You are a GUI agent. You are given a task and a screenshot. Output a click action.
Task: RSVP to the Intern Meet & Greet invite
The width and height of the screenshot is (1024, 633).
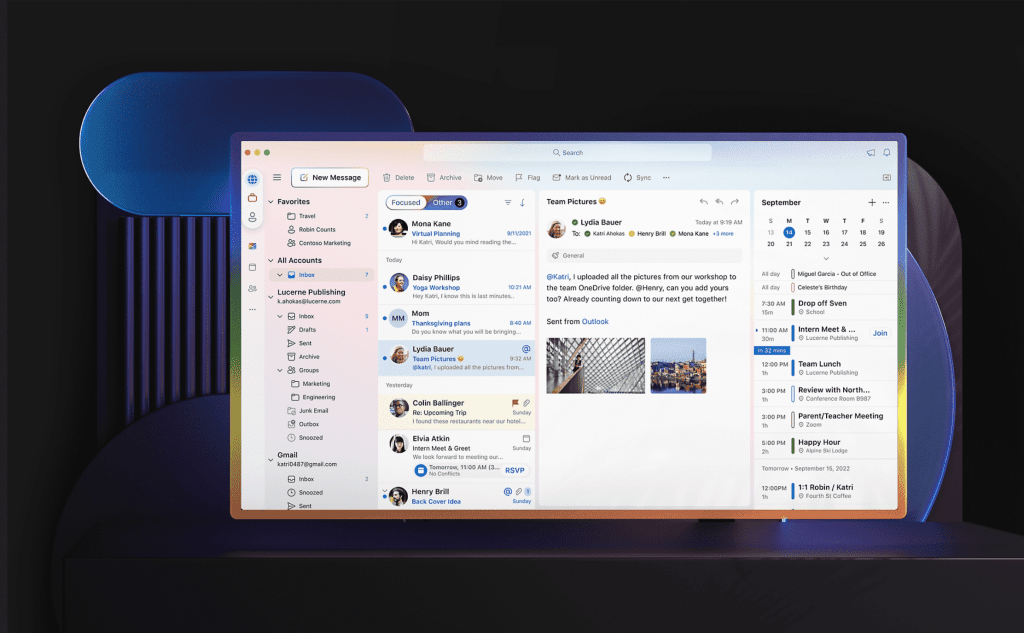coord(515,470)
